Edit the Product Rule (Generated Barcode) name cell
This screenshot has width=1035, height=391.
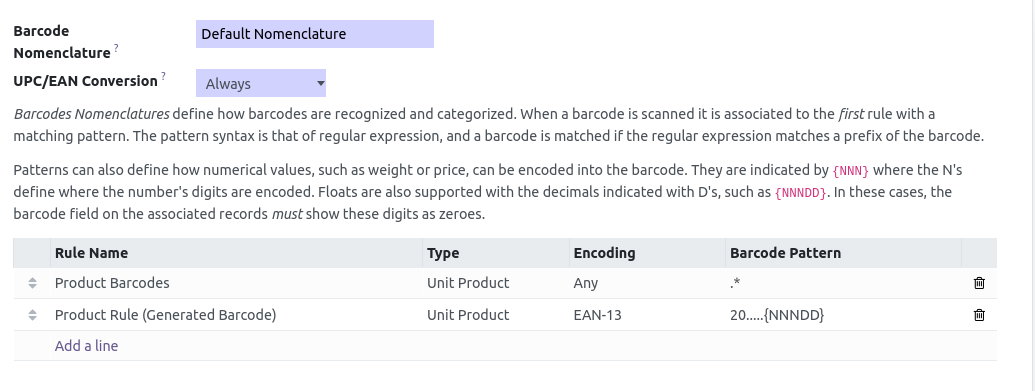pyautogui.click(x=236, y=314)
